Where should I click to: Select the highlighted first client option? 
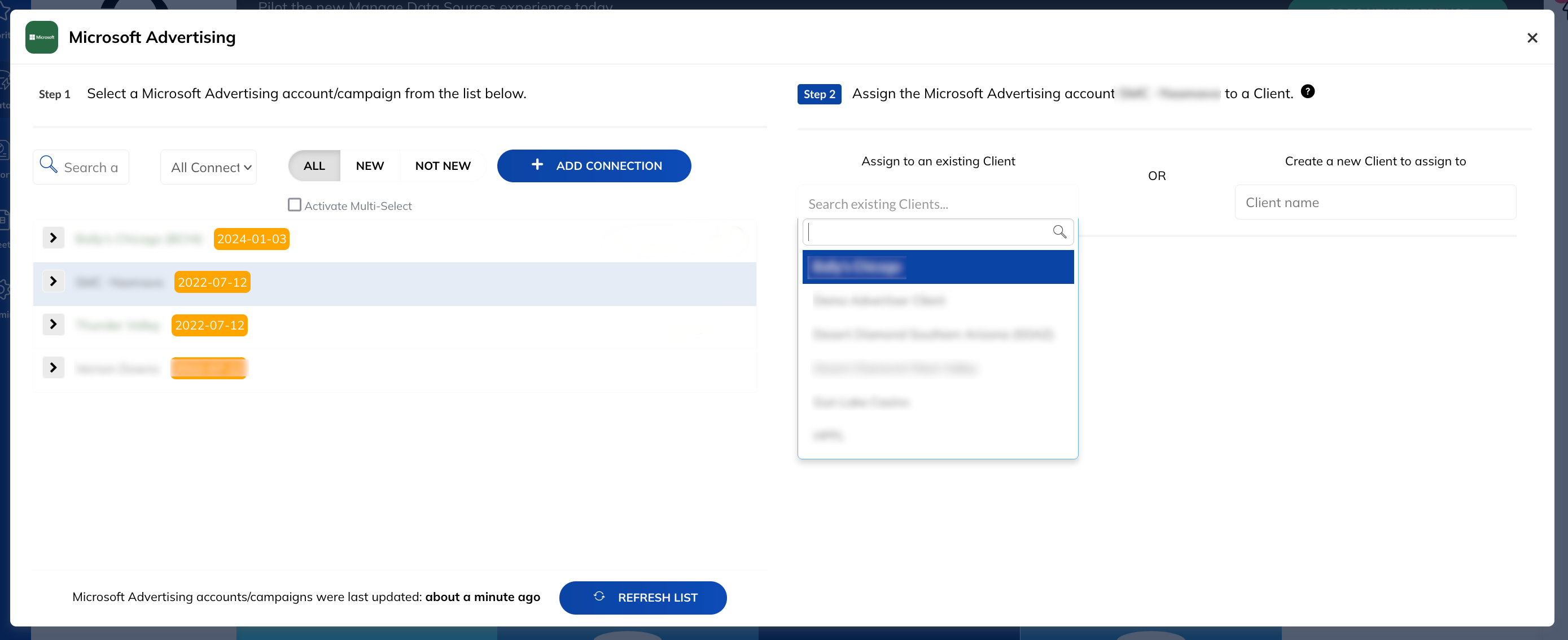click(938, 266)
